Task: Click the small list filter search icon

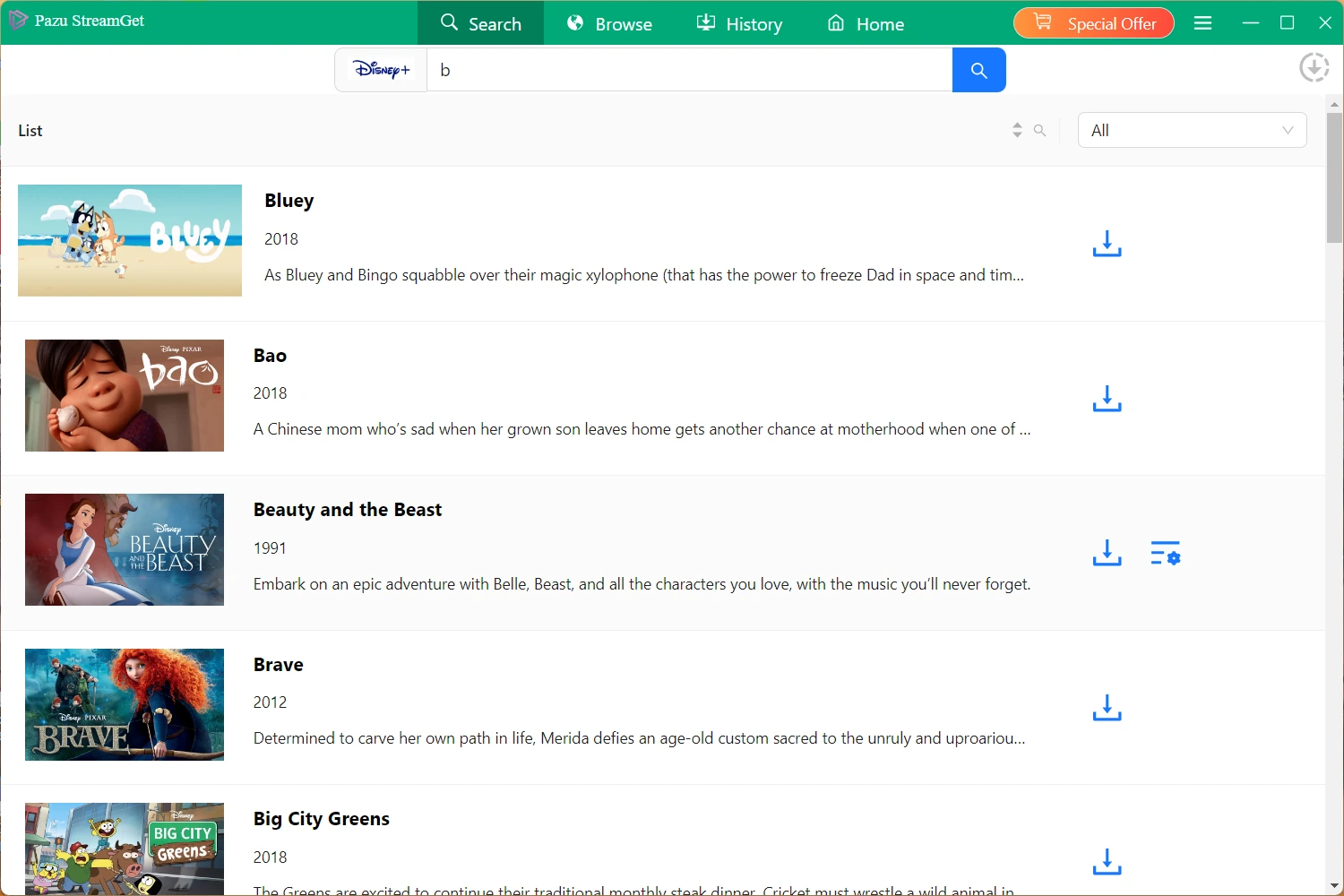Action: pyautogui.click(x=1039, y=131)
